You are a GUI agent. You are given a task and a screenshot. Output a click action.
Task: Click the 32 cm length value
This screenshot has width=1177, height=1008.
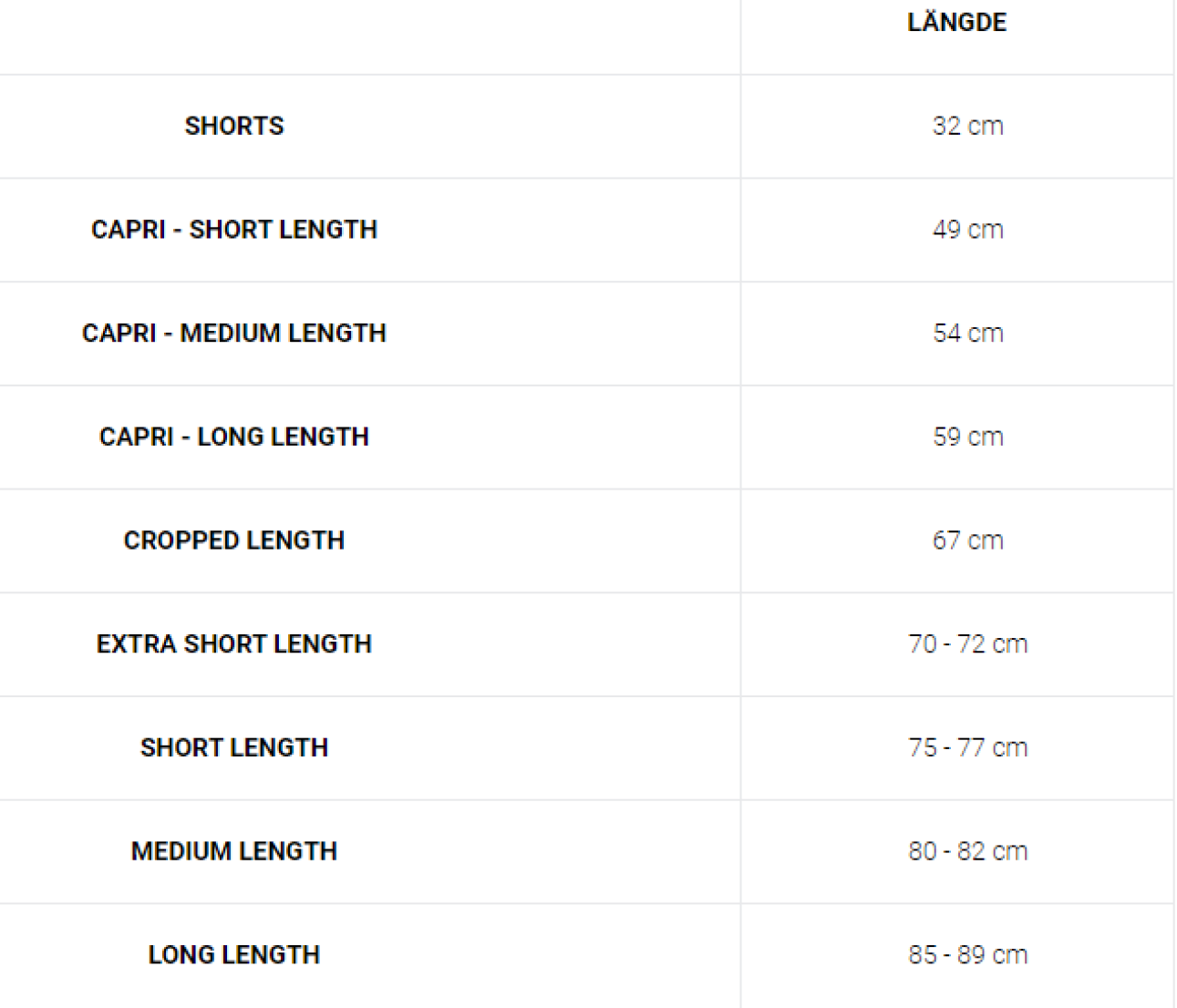click(x=967, y=126)
